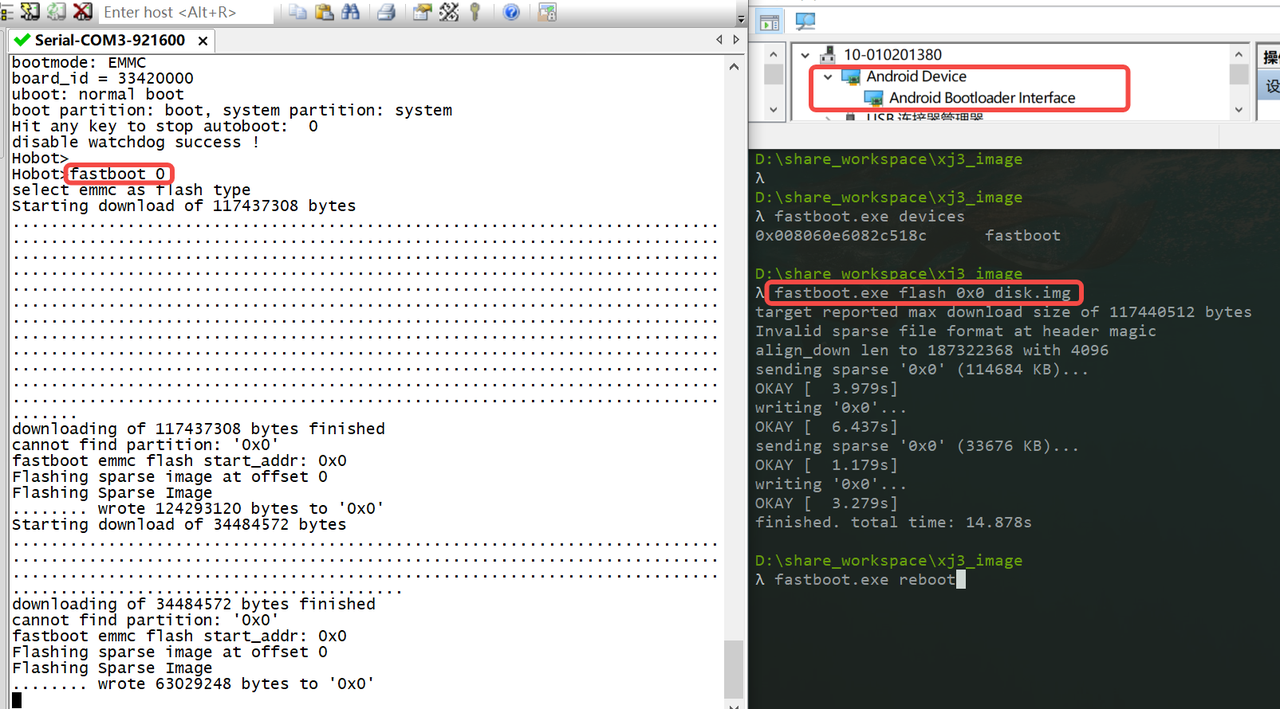1280x709 pixels.
Task: Click the Reconnect session toolbar icon
Action: point(56,12)
